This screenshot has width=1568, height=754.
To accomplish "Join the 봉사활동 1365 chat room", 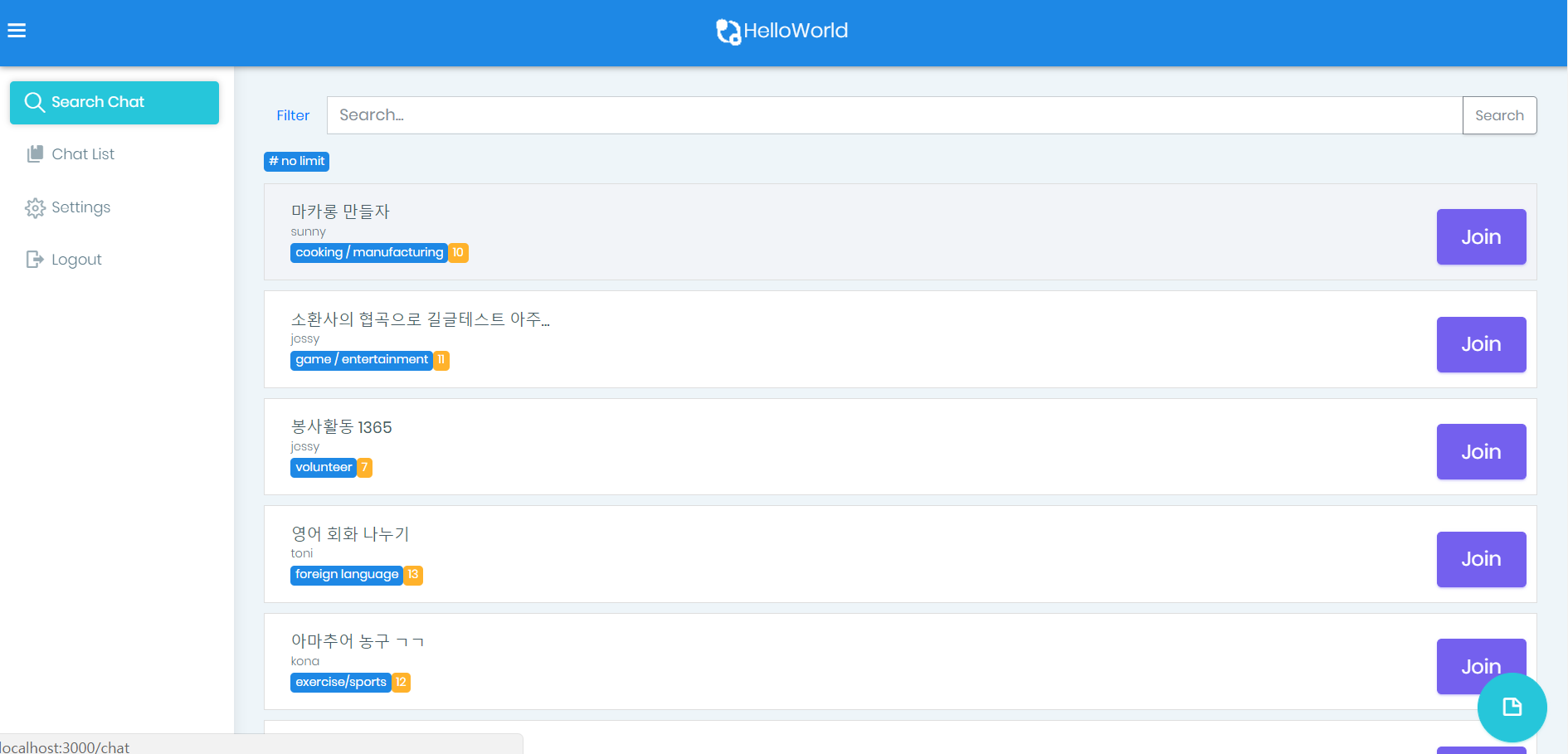I will 1481,451.
